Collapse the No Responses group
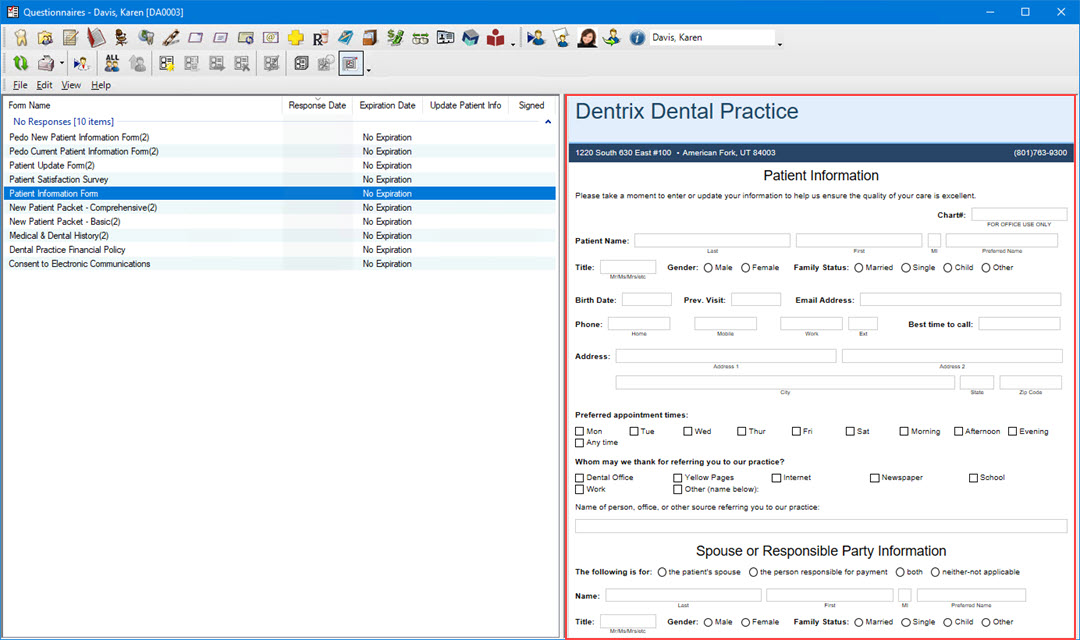 coord(547,122)
